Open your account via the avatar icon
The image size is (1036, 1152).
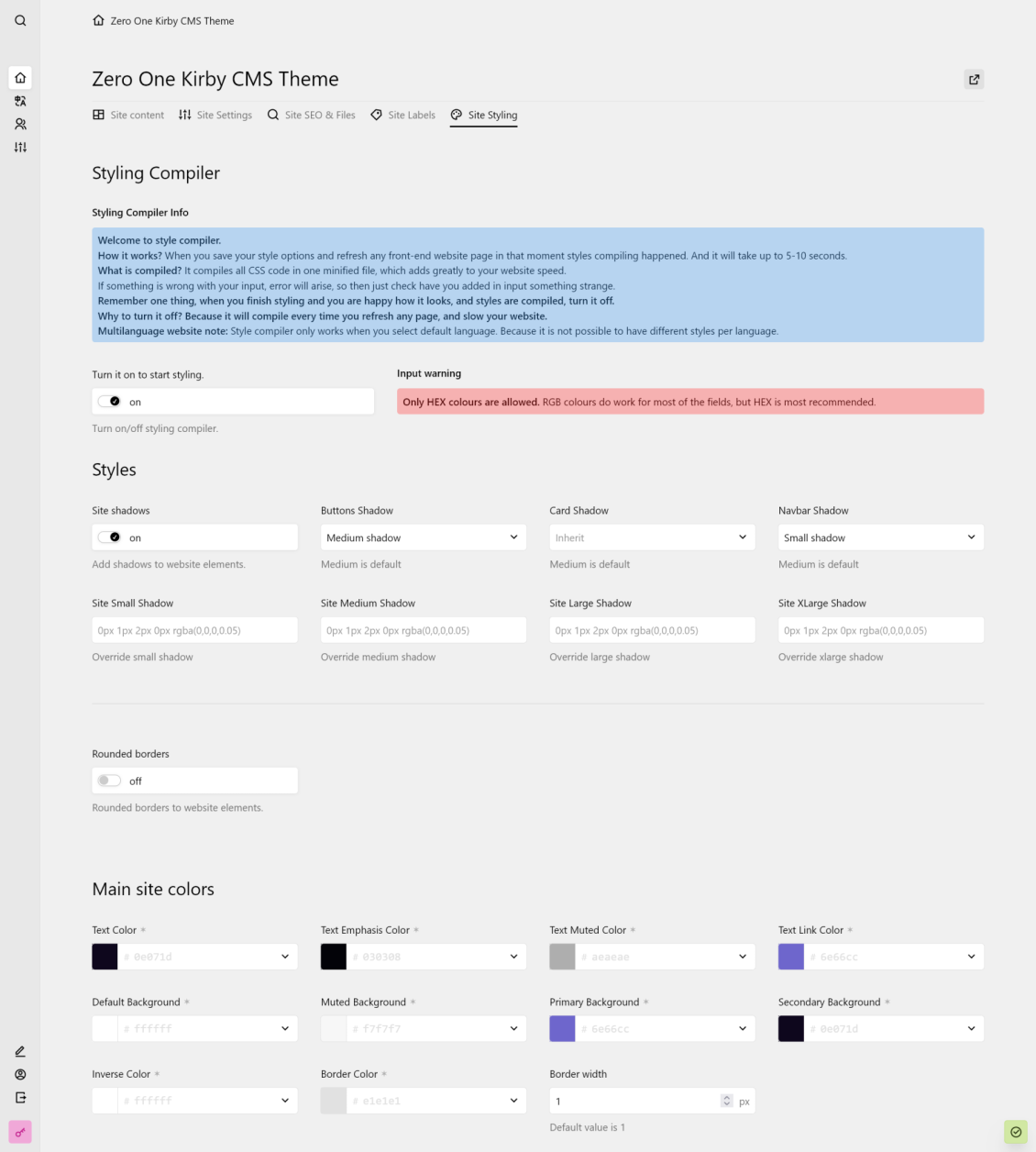click(20, 1074)
